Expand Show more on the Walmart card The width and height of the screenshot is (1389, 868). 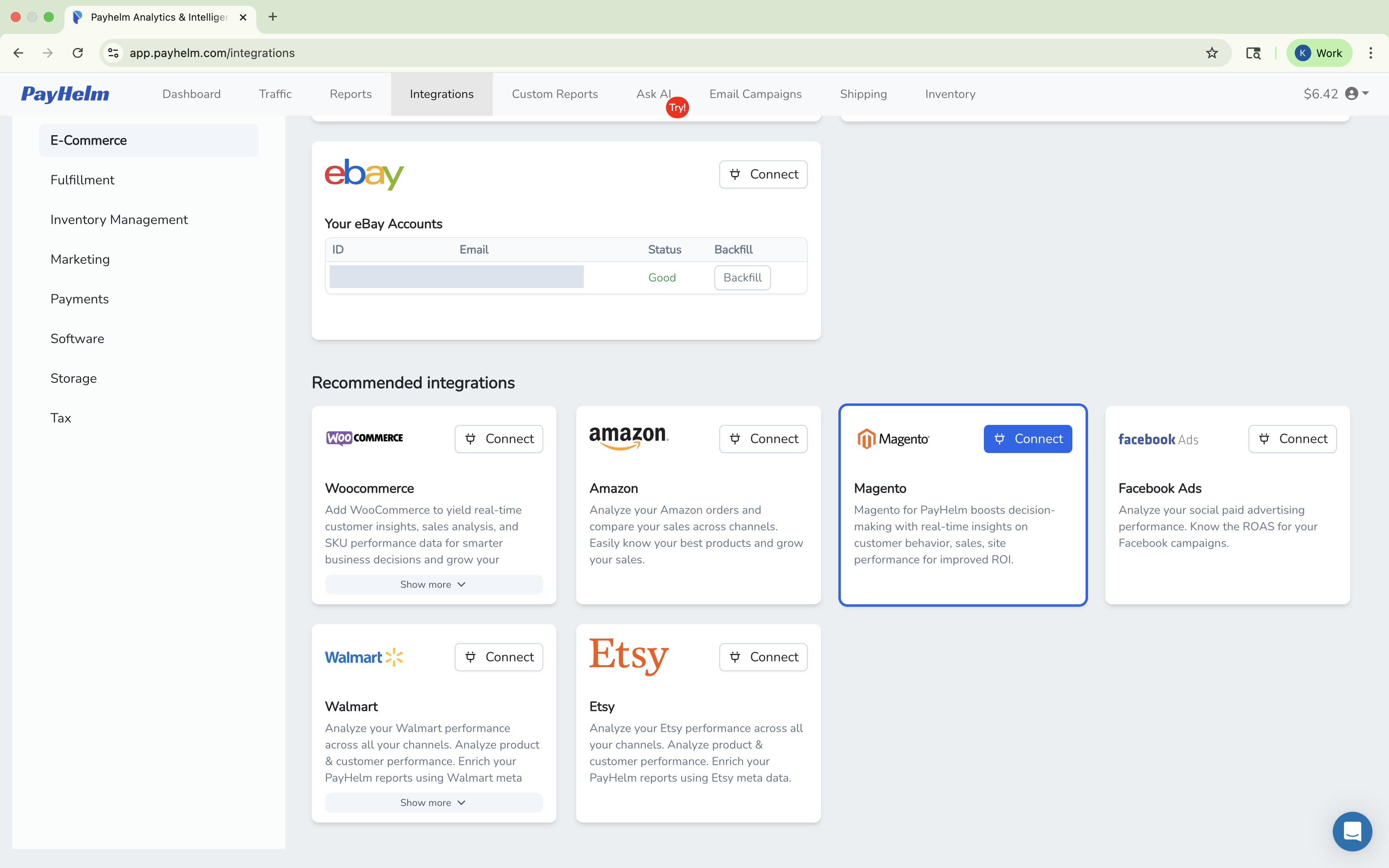[x=433, y=802]
